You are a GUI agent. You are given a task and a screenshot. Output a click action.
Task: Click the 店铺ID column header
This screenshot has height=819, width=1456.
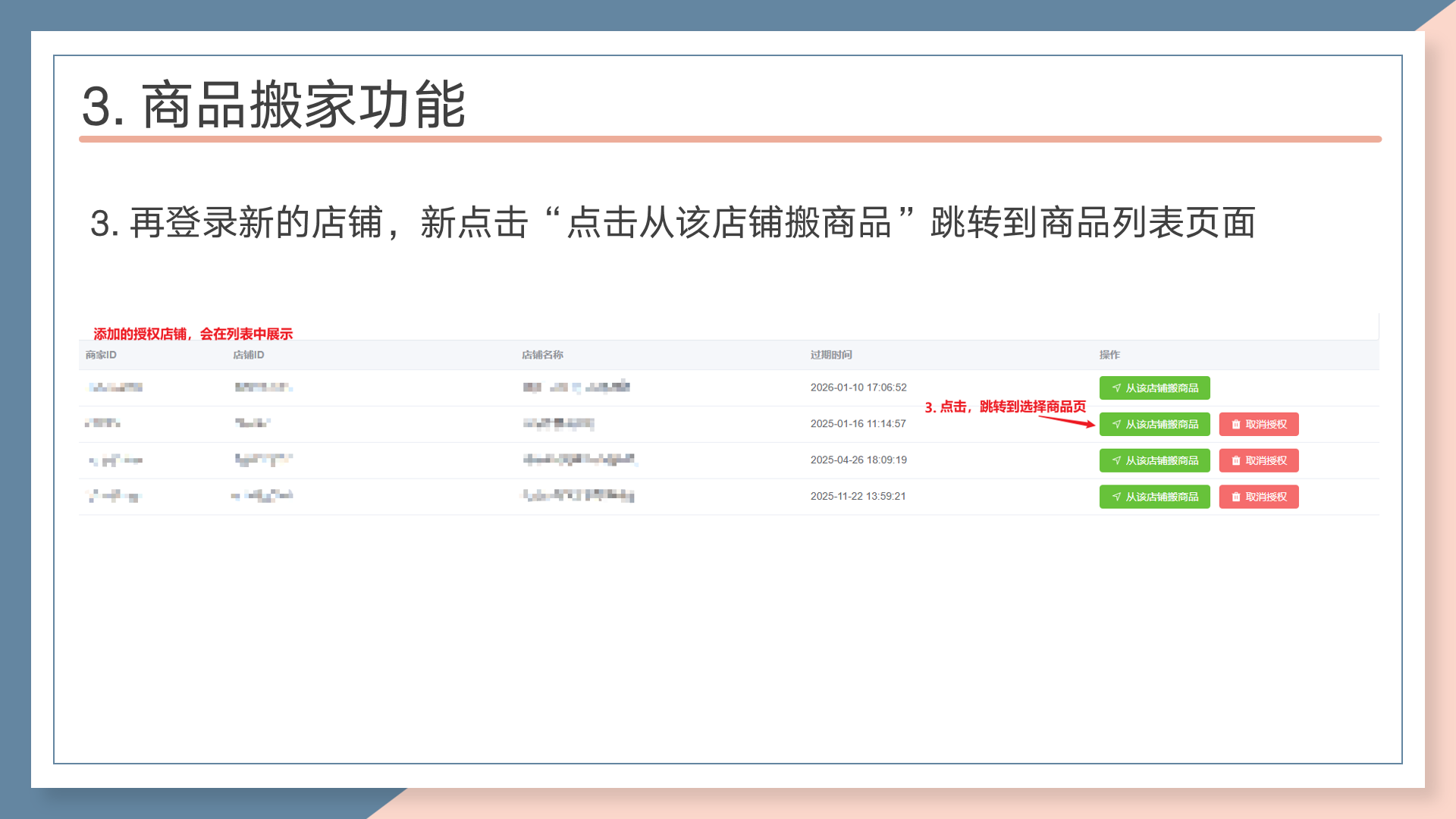[x=248, y=355]
